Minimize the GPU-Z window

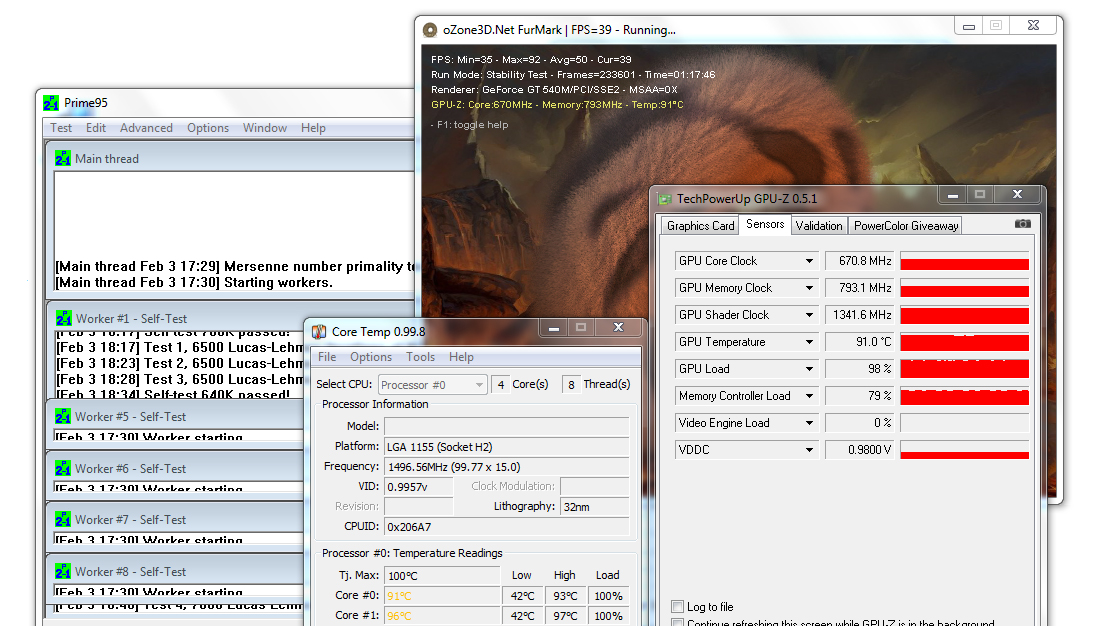[953, 195]
